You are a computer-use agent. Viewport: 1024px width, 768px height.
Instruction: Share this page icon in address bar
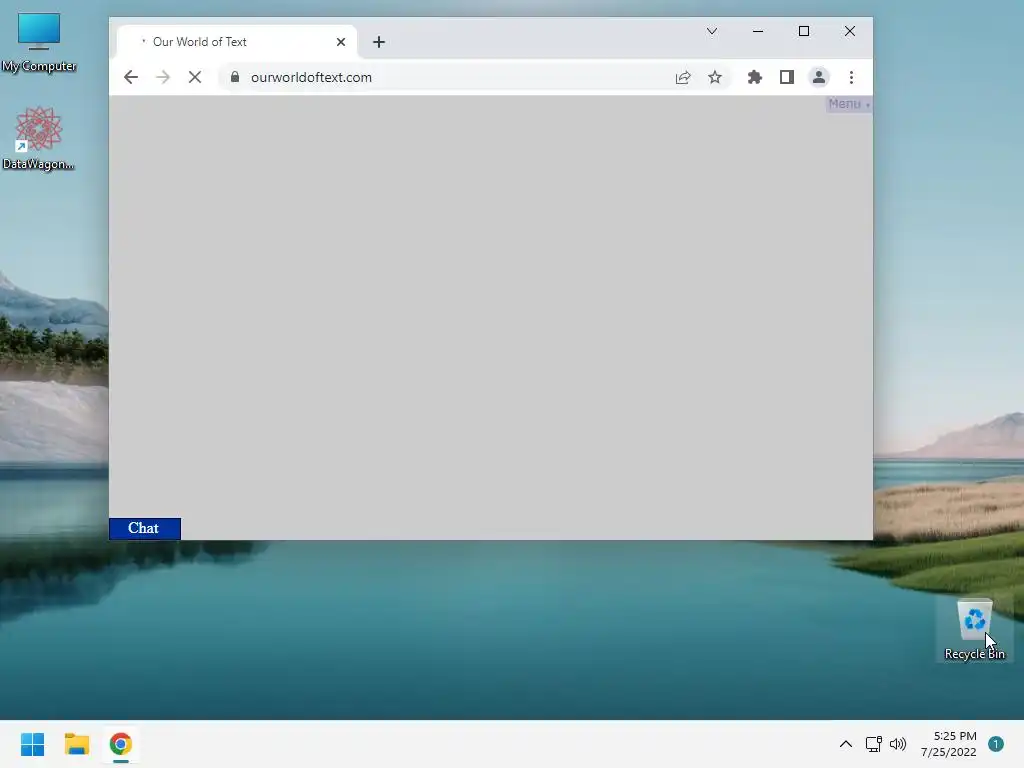pyautogui.click(x=682, y=77)
